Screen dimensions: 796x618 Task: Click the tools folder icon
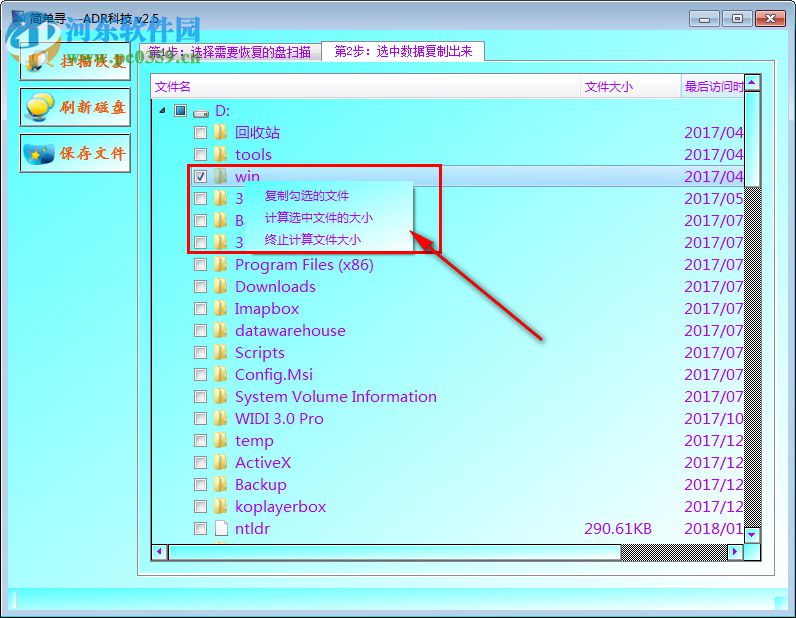tap(221, 154)
